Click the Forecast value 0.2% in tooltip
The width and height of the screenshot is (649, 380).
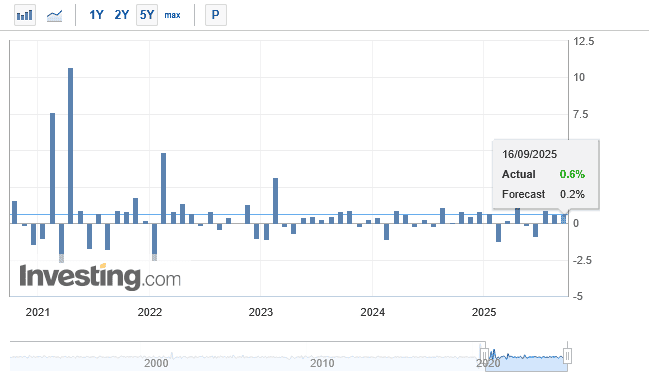coord(572,194)
